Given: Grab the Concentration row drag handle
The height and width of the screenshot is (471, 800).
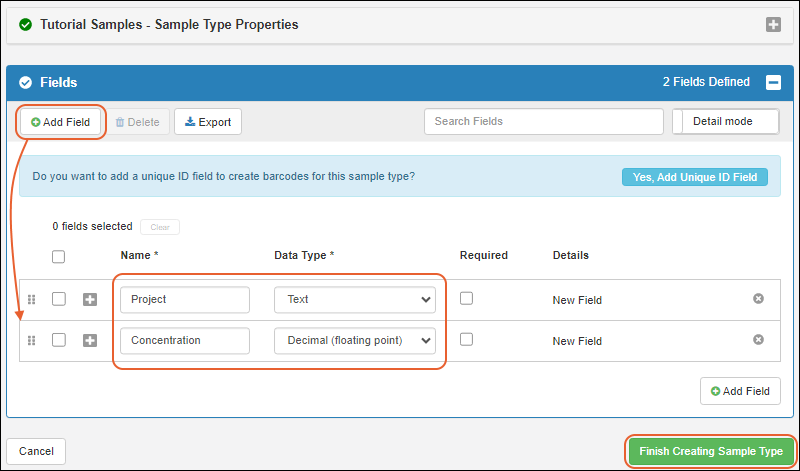Looking at the screenshot, I should pos(32,340).
